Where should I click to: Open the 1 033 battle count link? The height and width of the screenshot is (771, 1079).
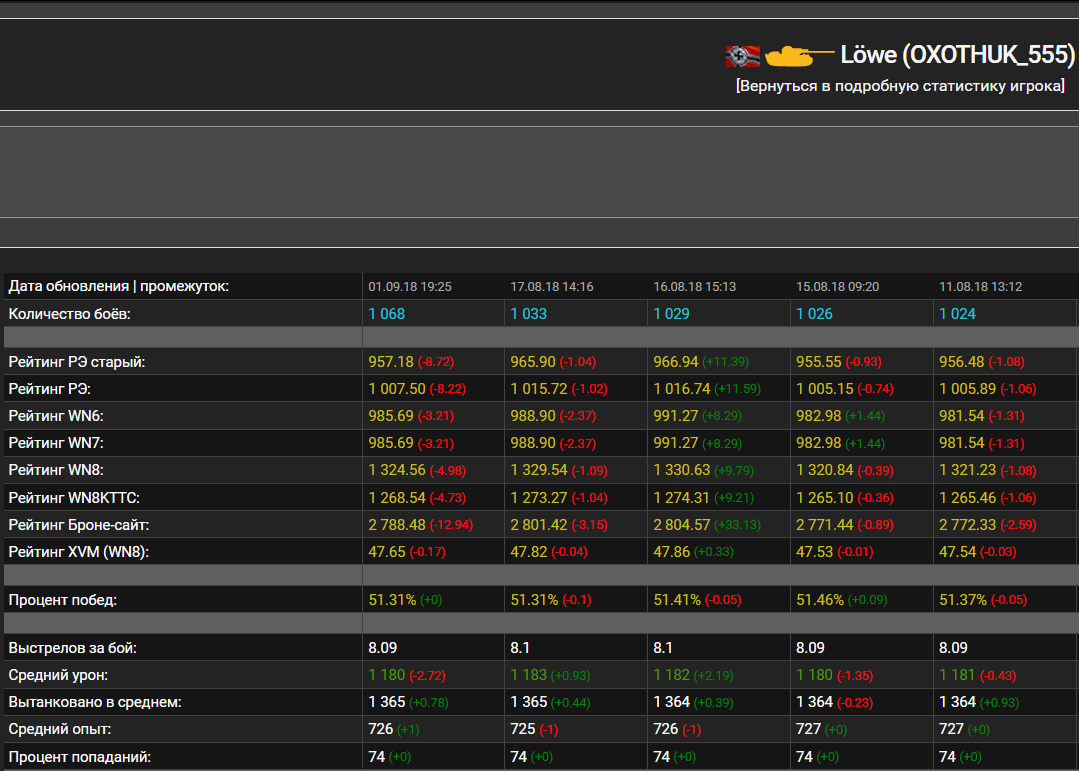pyautogui.click(x=529, y=314)
